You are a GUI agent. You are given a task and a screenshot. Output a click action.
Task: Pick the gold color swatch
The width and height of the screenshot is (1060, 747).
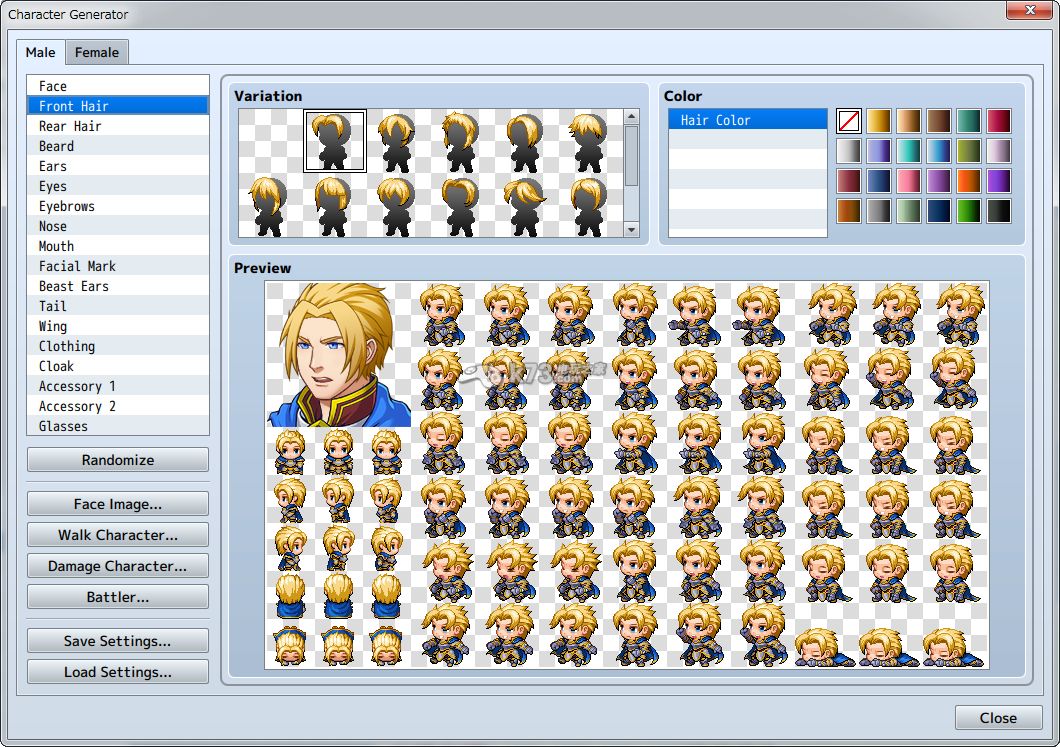click(x=878, y=121)
